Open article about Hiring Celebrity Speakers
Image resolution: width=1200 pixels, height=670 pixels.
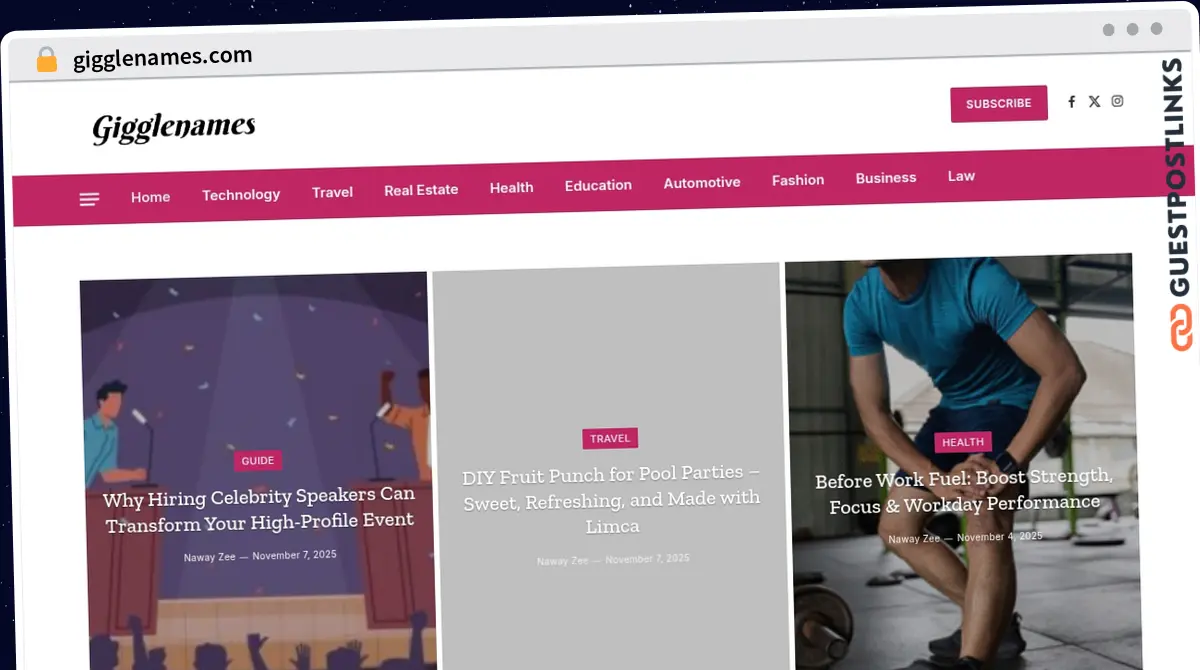pyautogui.click(x=259, y=509)
